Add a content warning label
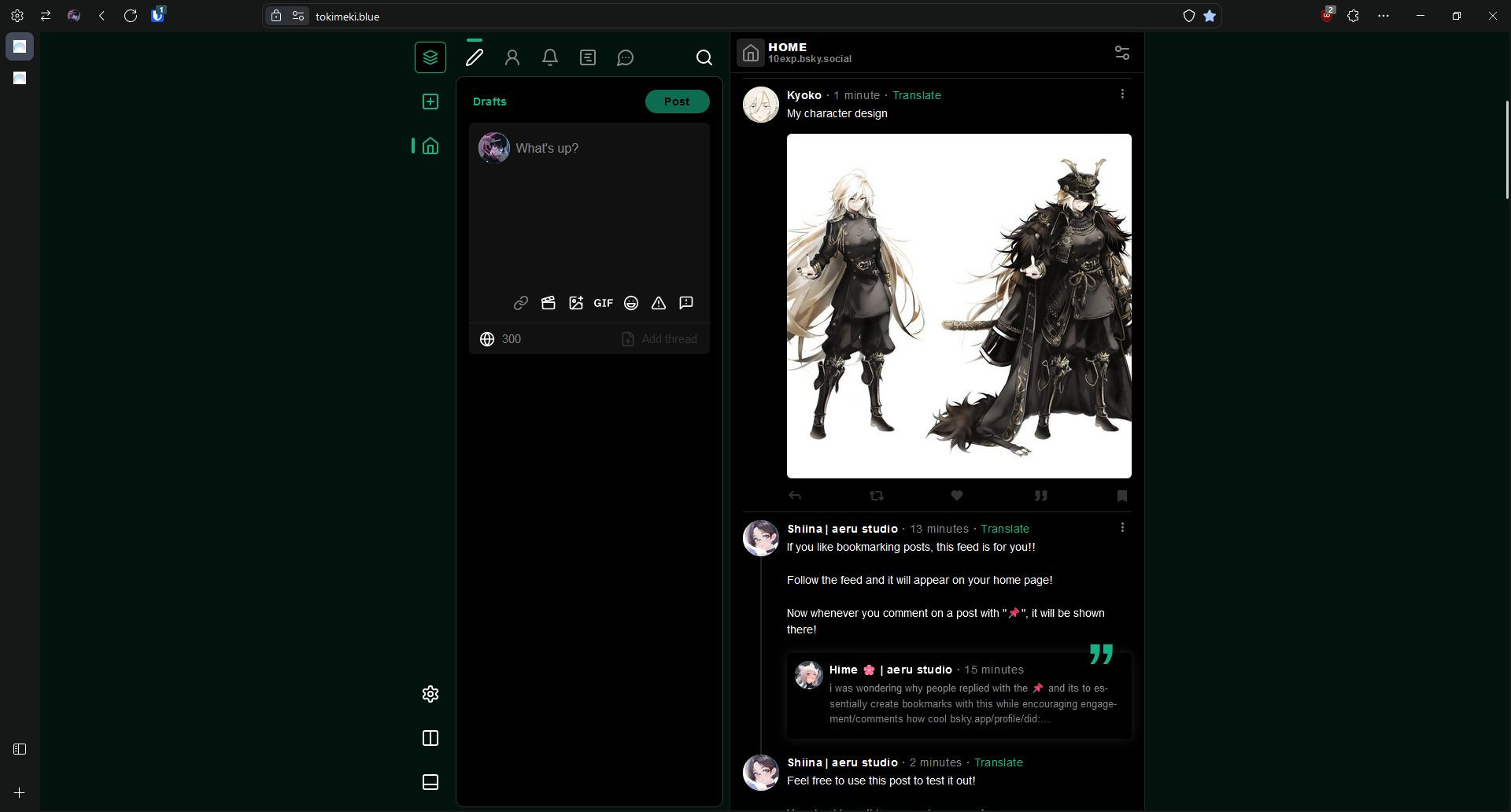Viewport: 1511px width, 812px height. coord(659,303)
